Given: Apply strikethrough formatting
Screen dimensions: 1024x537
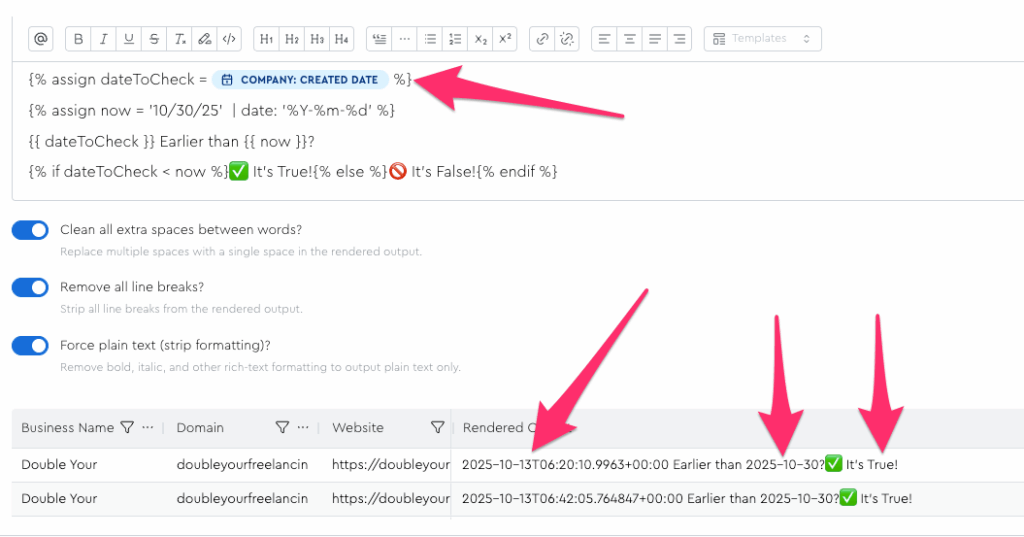Looking at the screenshot, I should pos(154,39).
